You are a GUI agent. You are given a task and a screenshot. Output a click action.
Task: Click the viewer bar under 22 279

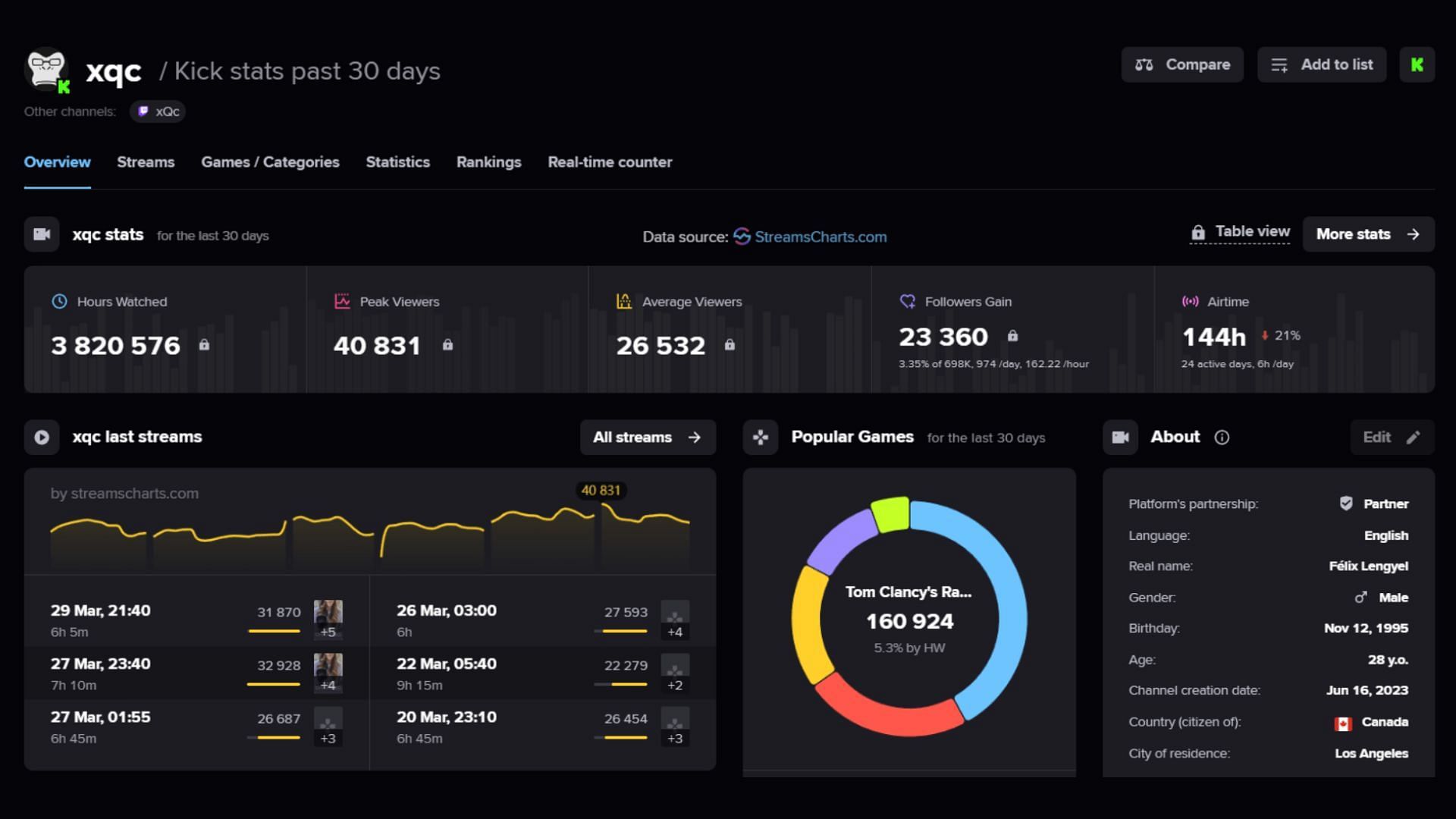pyautogui.click(x=620, y=684)
